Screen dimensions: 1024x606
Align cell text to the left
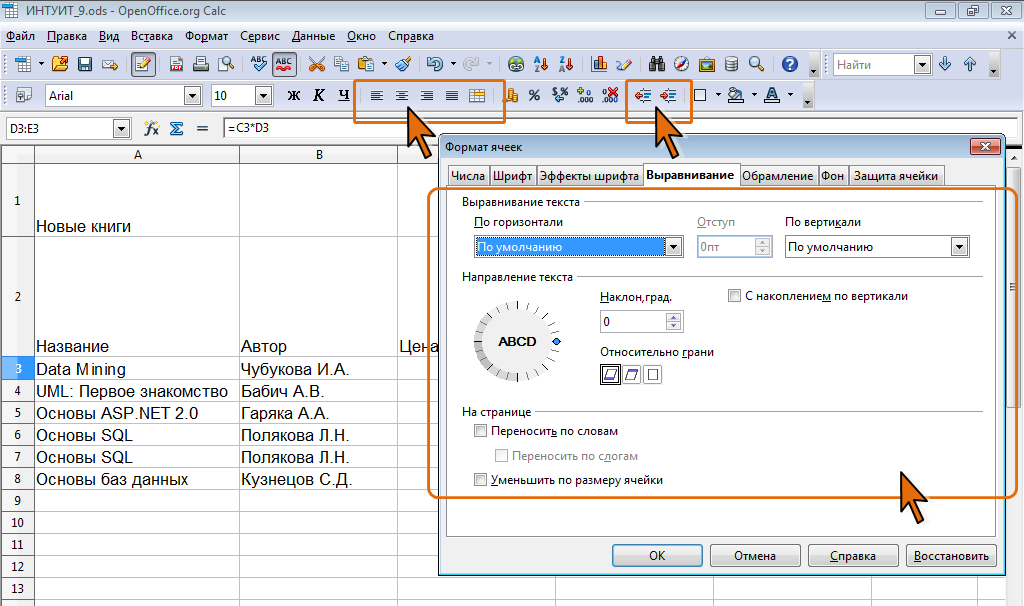(377, 96)
